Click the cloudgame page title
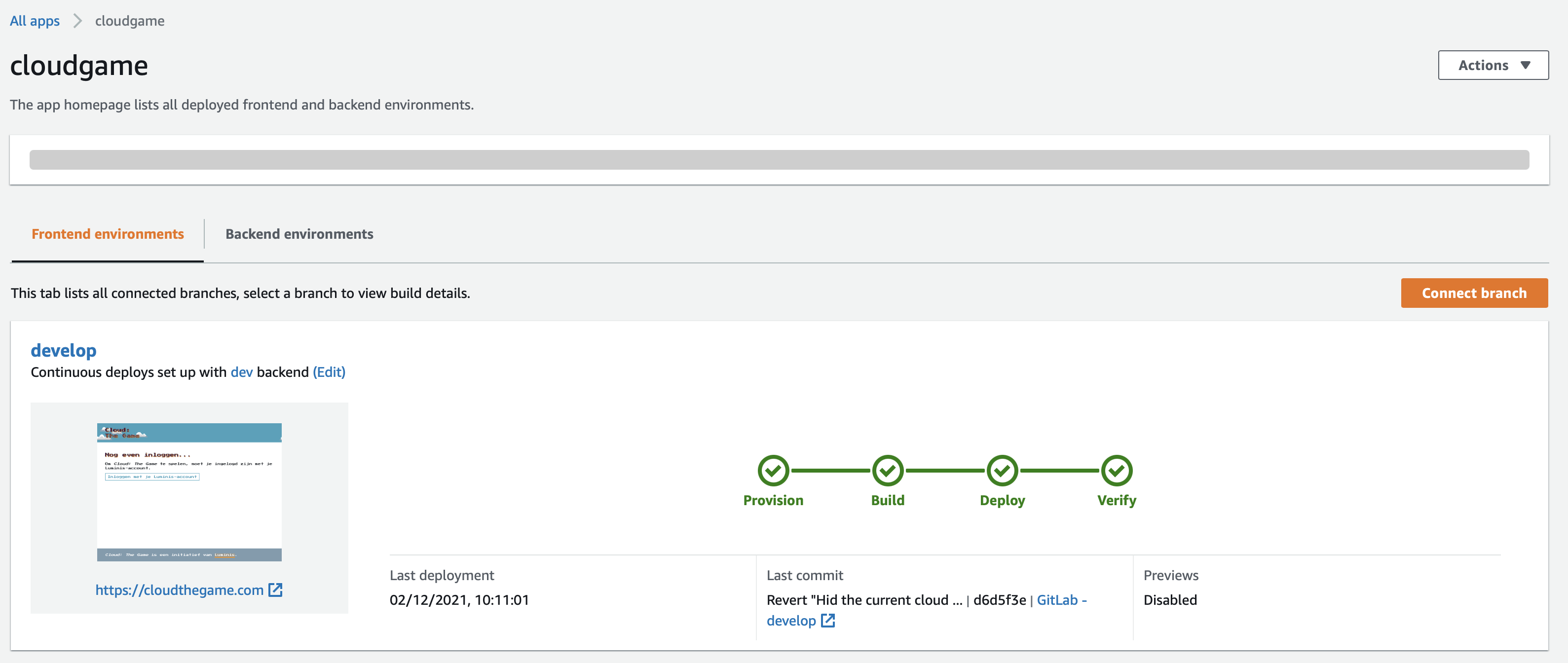1568x663 pixels. click(x=79, y=66)
